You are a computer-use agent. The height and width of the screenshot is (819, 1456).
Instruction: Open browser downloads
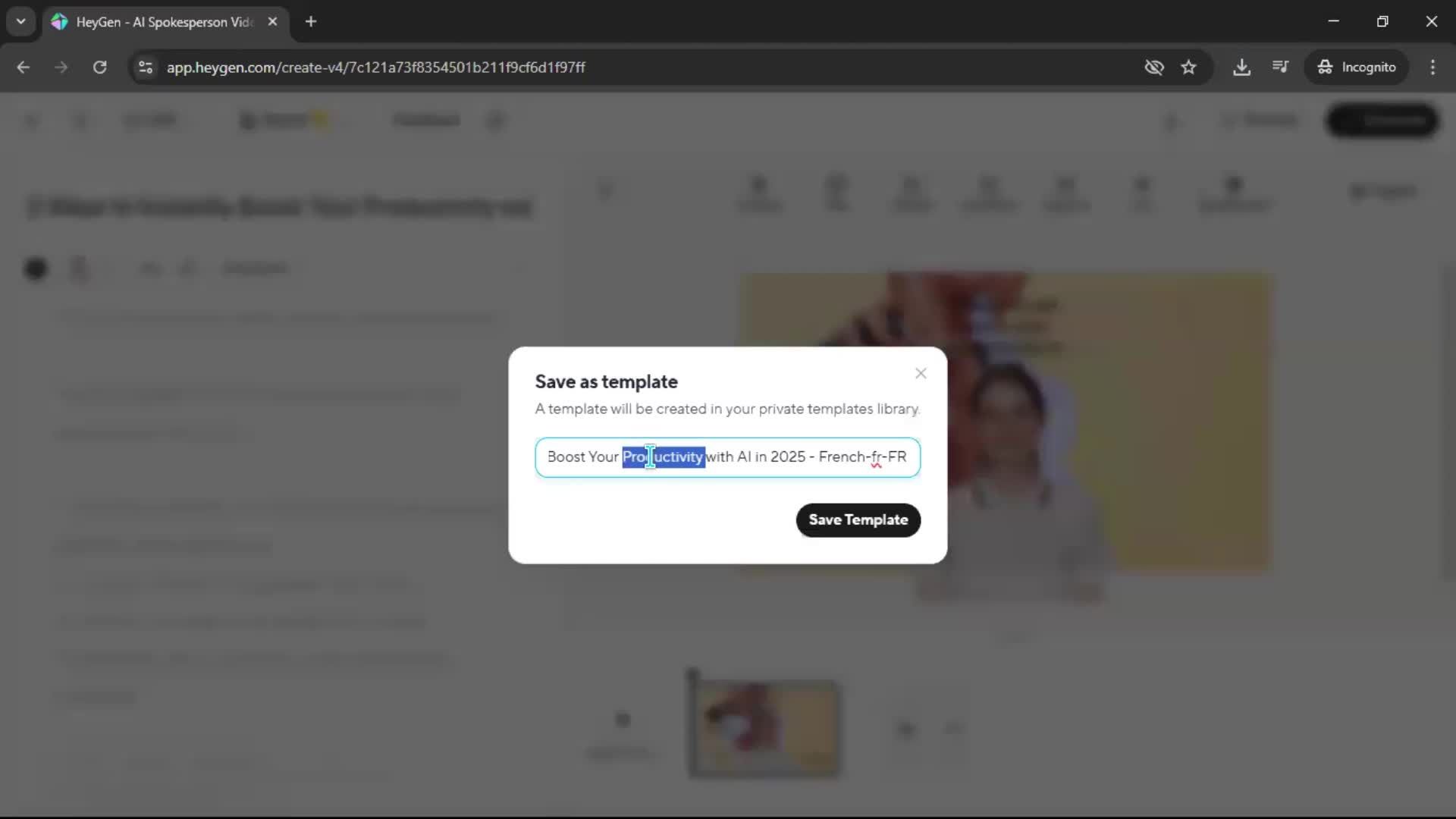tap(1241, 67)
